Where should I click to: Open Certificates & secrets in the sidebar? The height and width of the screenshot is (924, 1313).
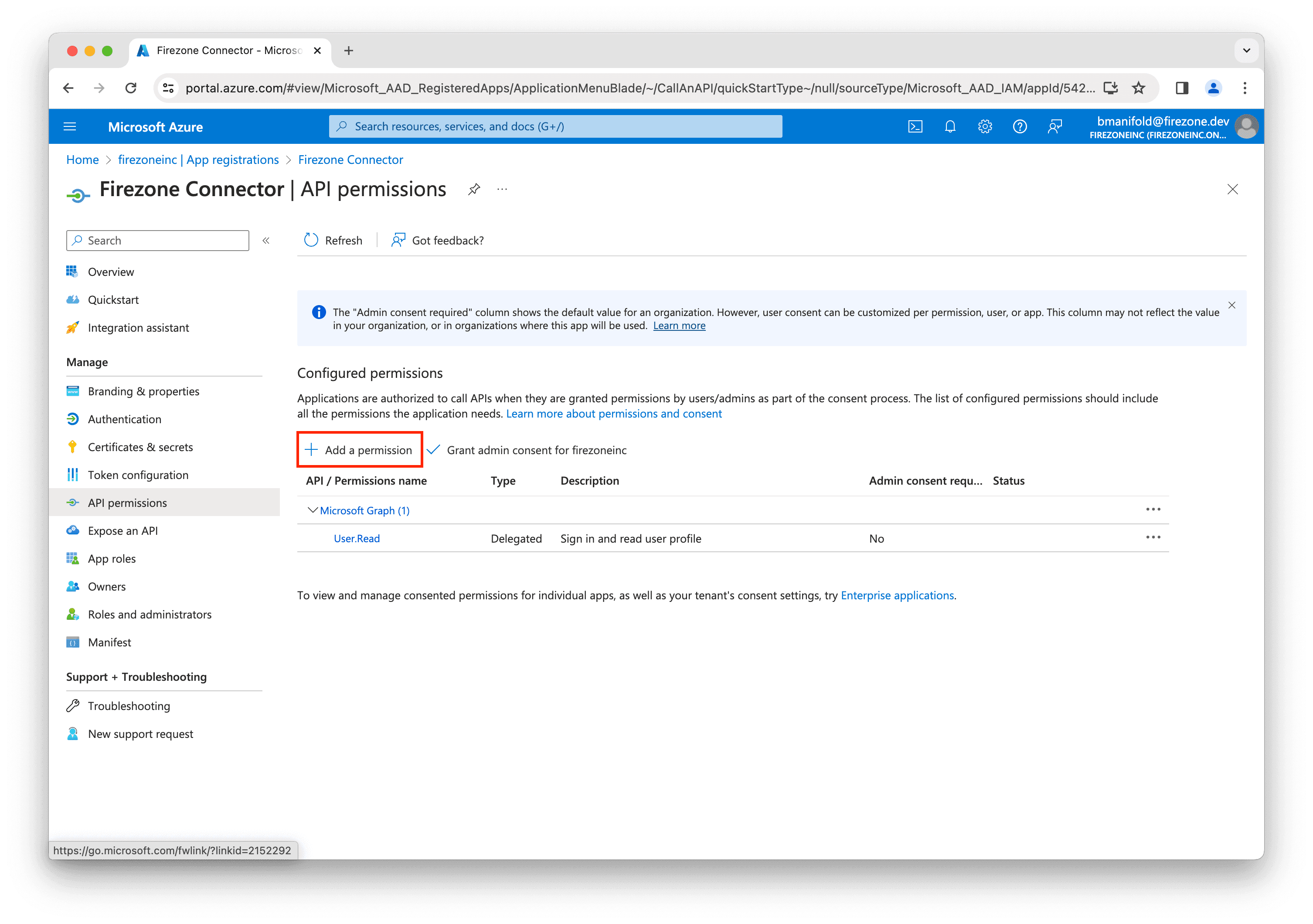[140, 447]
